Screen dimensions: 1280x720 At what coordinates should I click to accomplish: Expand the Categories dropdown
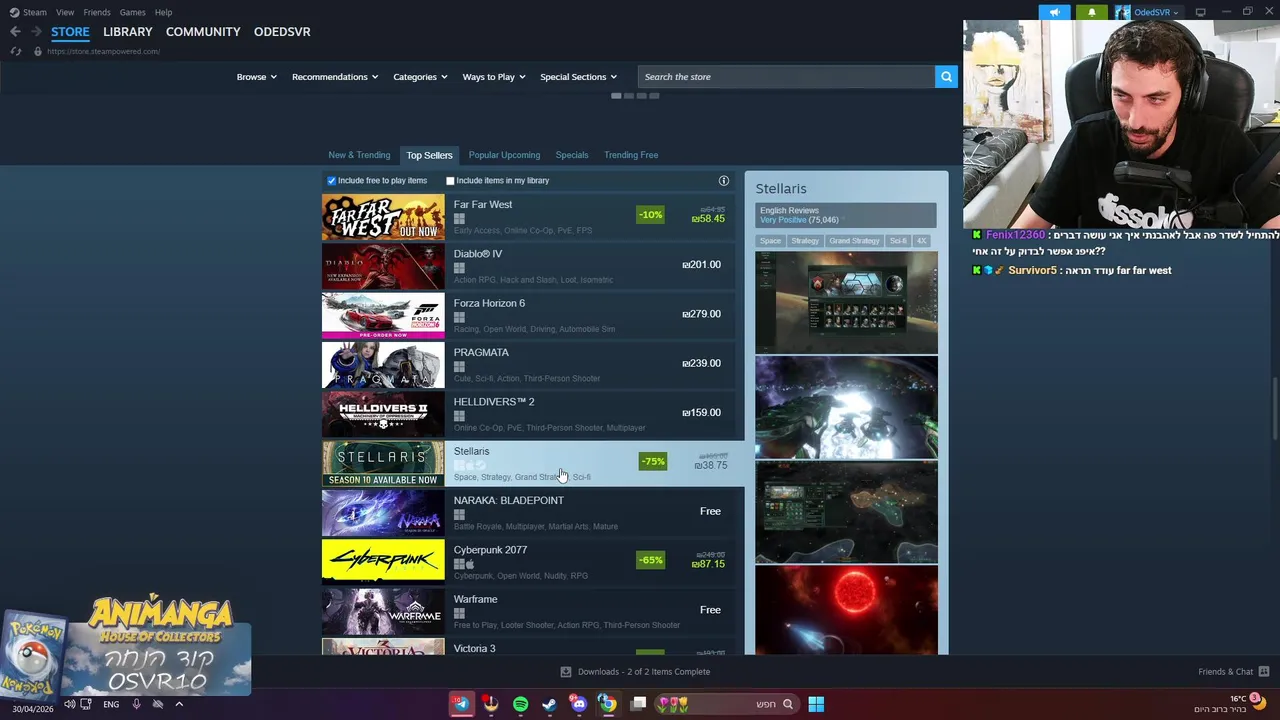(x=420, y=77)
